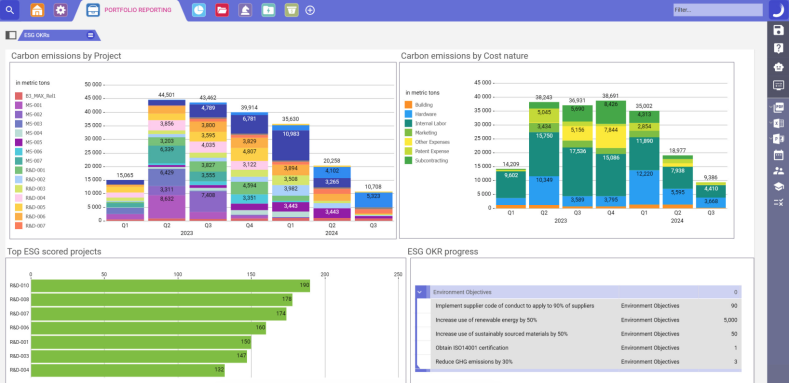Export the dashboard to Excel
Screen dimensions: 789x383
(x=779, y=123)
